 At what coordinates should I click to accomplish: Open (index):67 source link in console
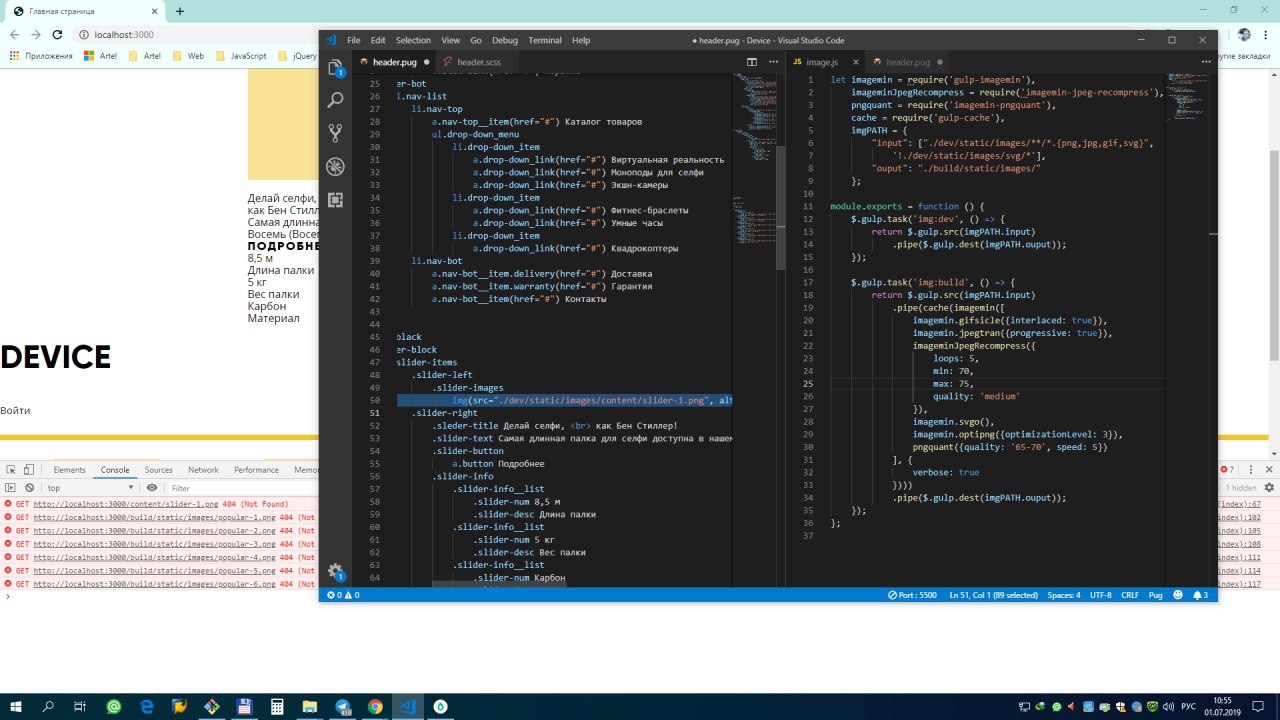[x=1239, y=504]
